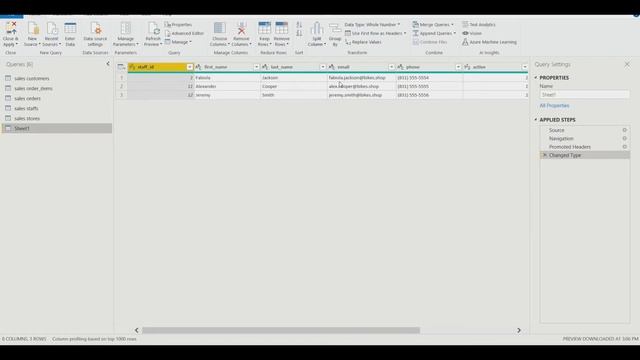The height and width of the screenshot is (360, 640).
Task: Click the (831) 555-5554 phone cell
Action: click(429, 78)
